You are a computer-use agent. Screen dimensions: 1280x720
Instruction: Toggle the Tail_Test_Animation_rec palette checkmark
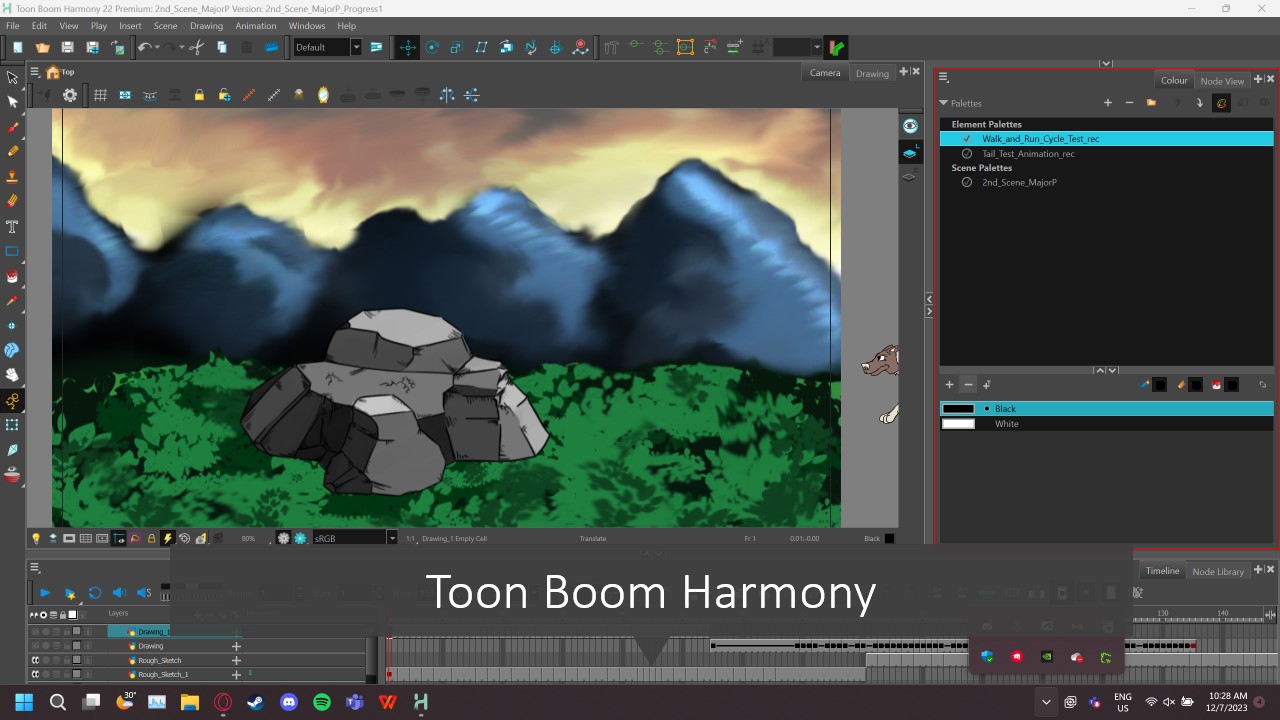tap(967, 154)
